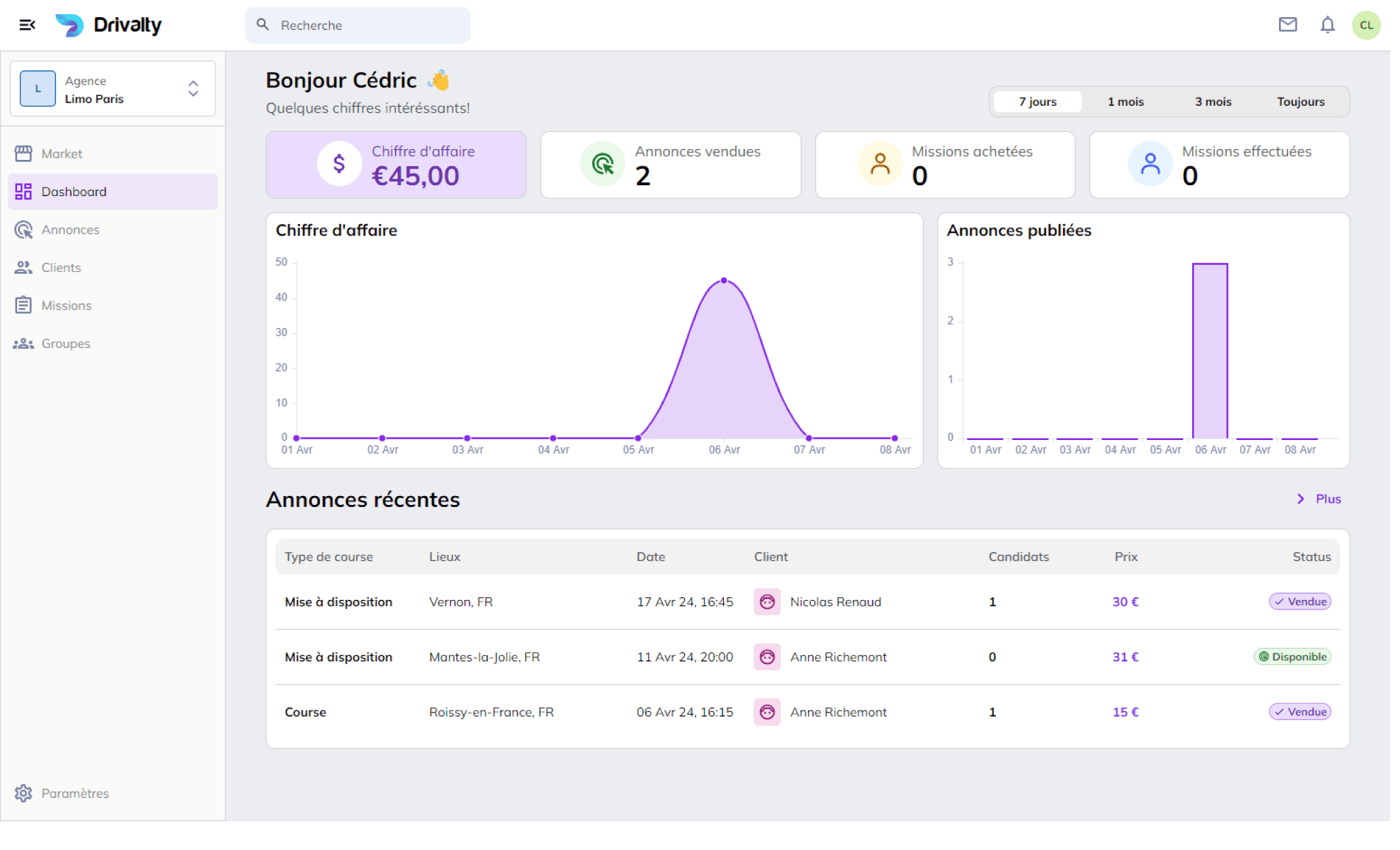Click the Course type cell
Image resolution: width=1400 pixels, height=850 pixels.
coord(305,712)
